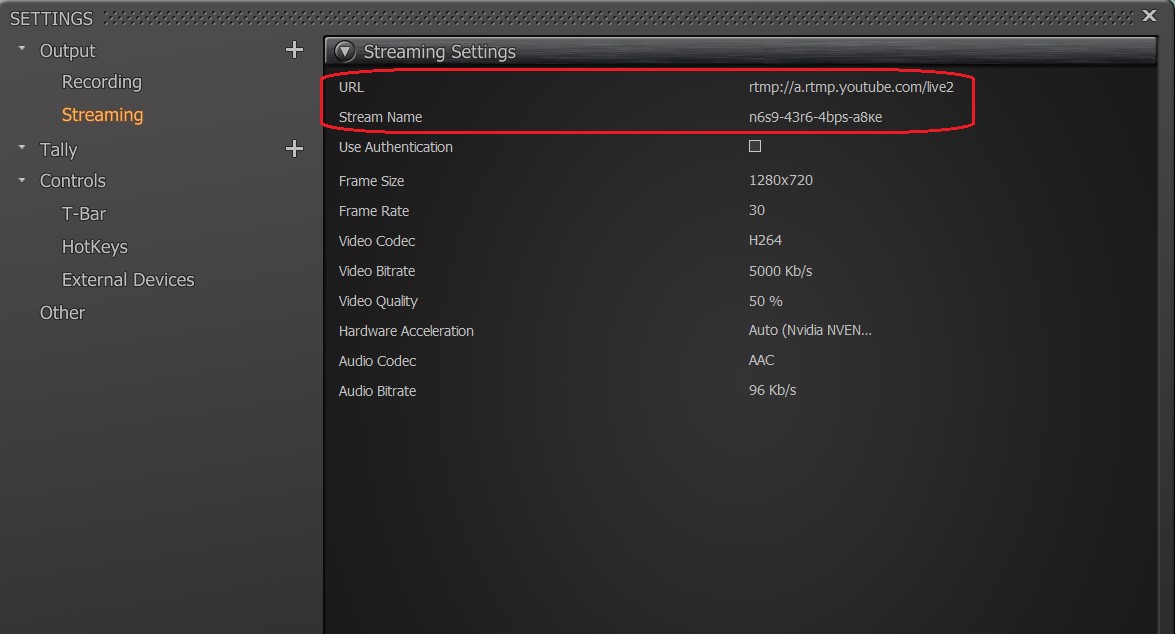This screenshot has width=1175, height=634.
Task: Change the Hardware Acceleration Auto option
Action: (810, 330)
